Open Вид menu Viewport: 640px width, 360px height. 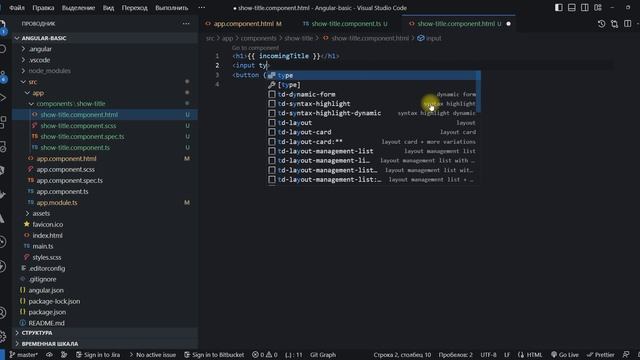click(x=108, y=8)
